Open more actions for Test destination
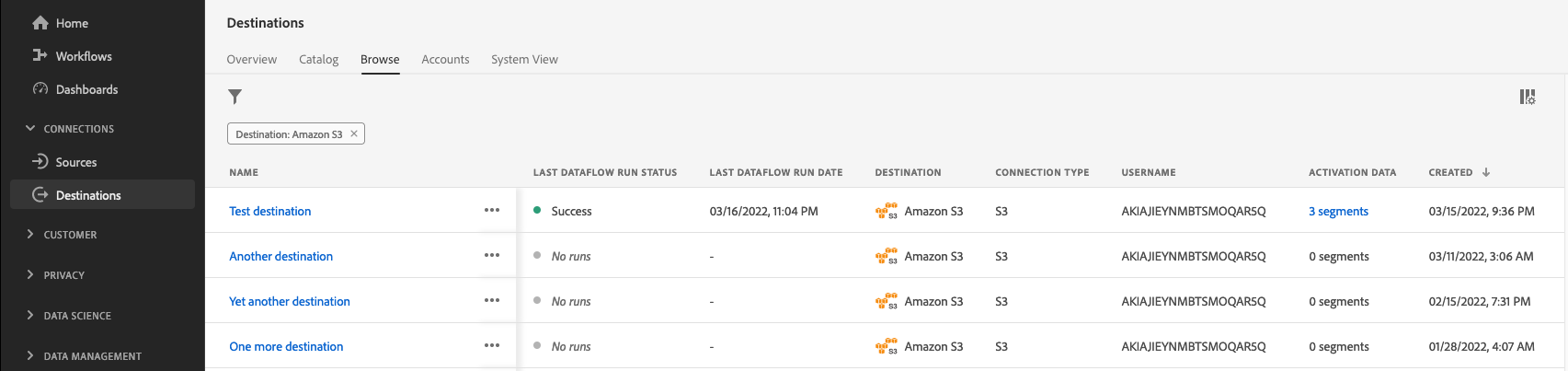 [492, 211]
